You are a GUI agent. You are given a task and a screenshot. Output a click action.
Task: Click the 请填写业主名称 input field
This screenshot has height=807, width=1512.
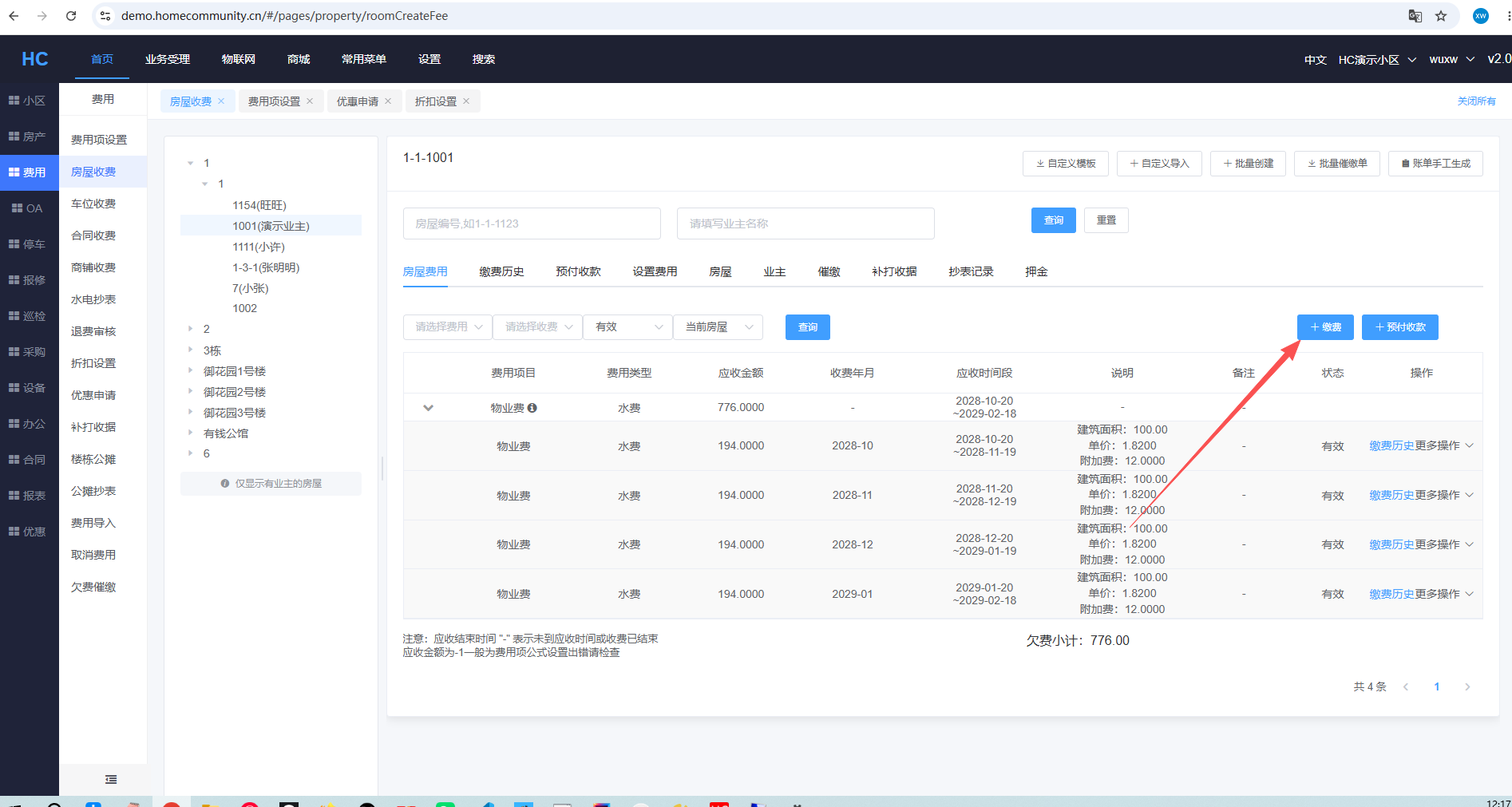805,224
